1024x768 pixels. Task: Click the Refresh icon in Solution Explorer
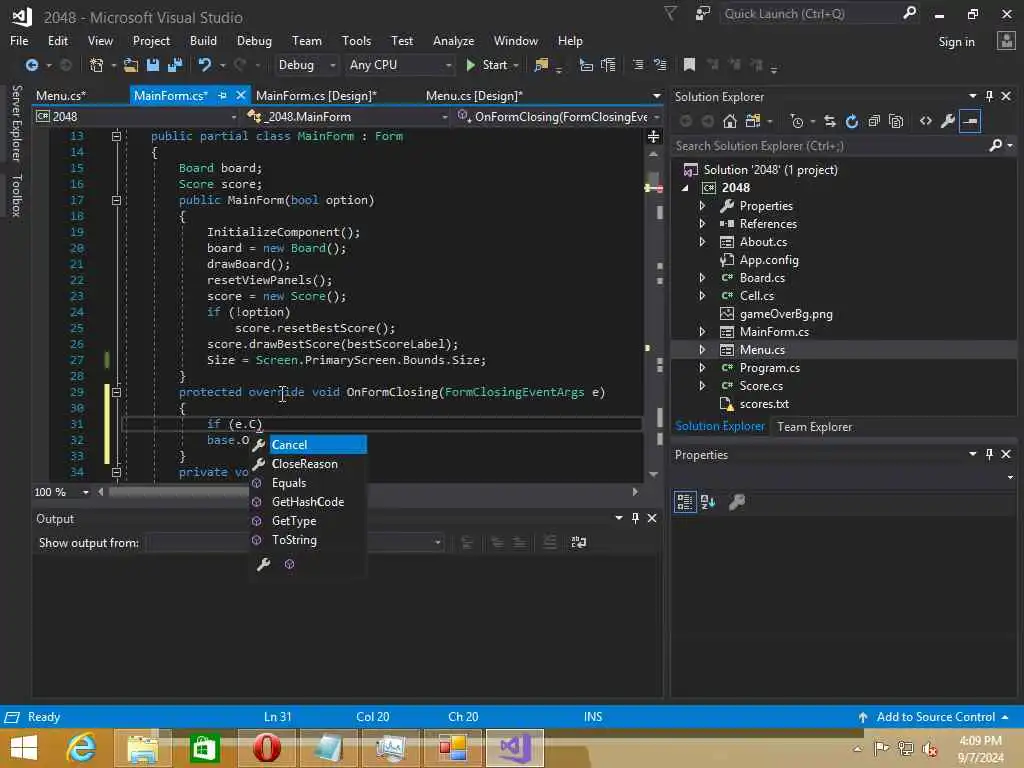tap(852, 121)
